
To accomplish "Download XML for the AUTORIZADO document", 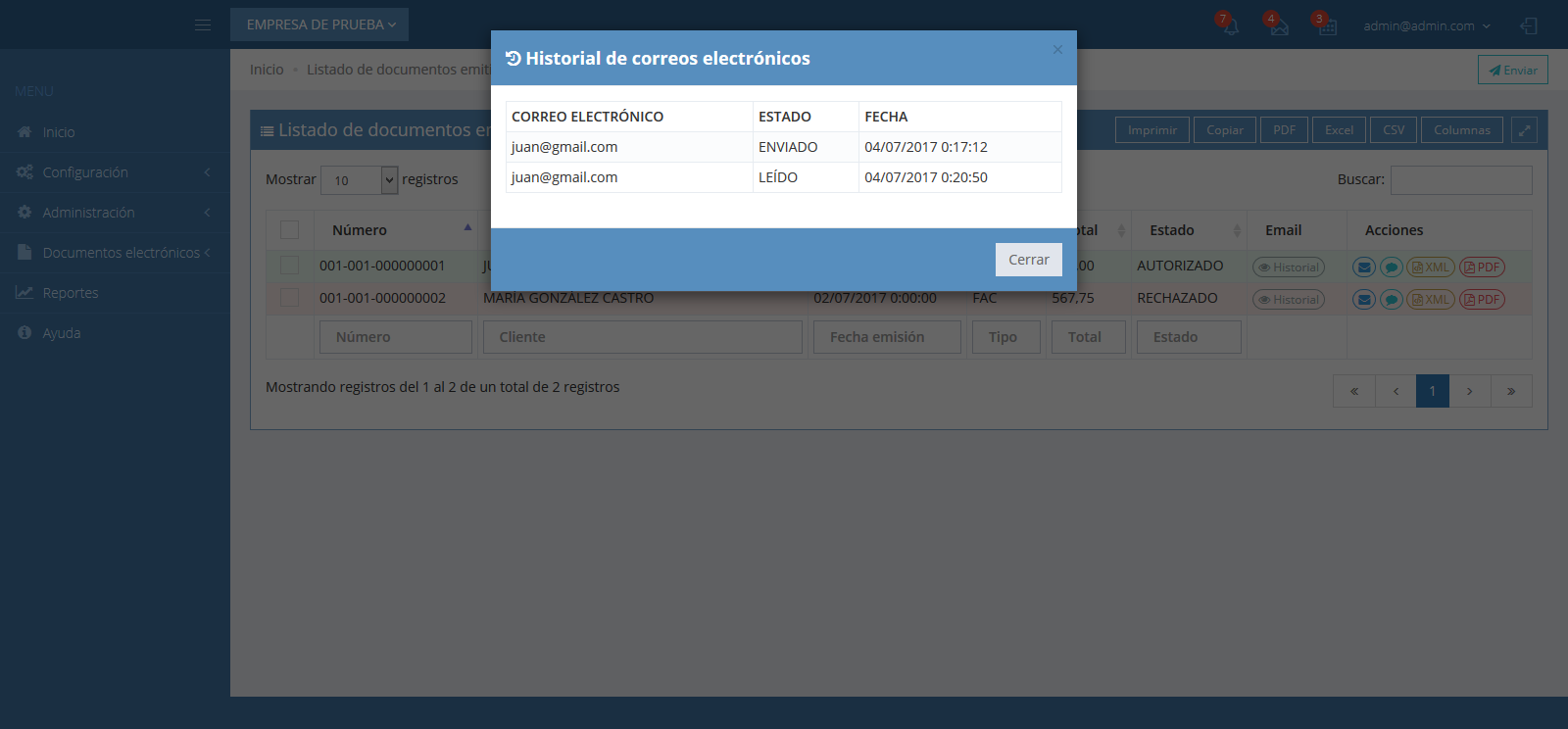I will [1431, 267].
